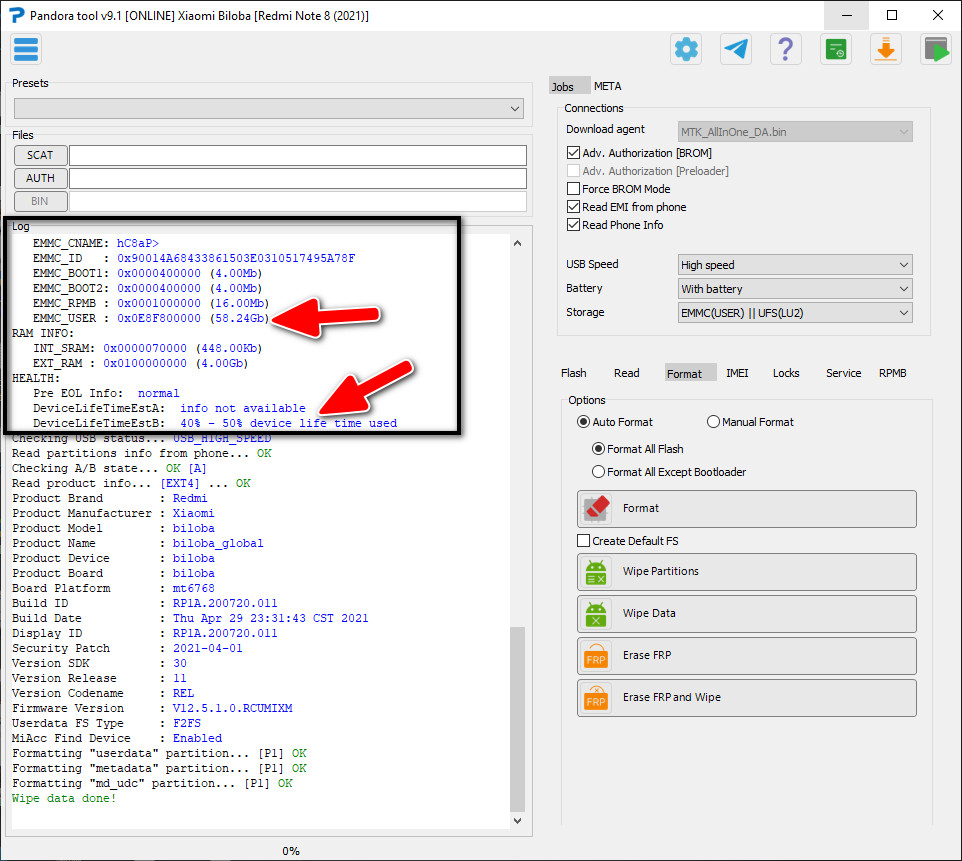This screenshot has height=861, width=962.
Task: Select Format All Except Bootloader option
Action: click(x=598, y=472)
